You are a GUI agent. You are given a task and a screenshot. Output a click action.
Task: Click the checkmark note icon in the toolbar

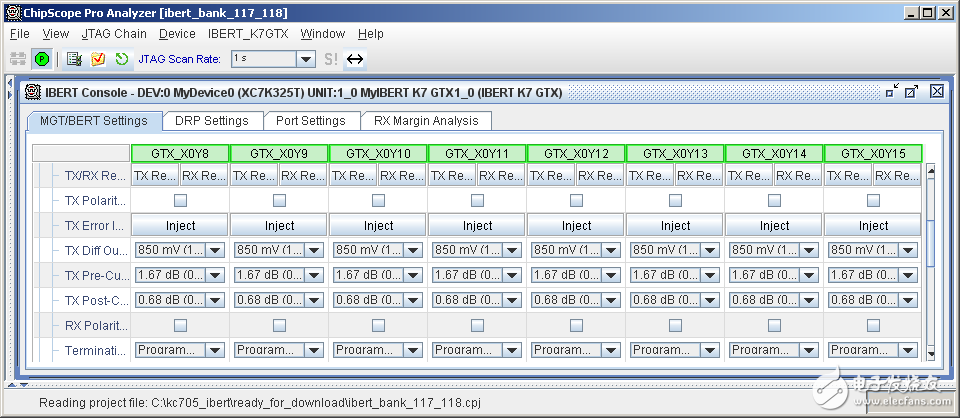click(x=97, y=59)
